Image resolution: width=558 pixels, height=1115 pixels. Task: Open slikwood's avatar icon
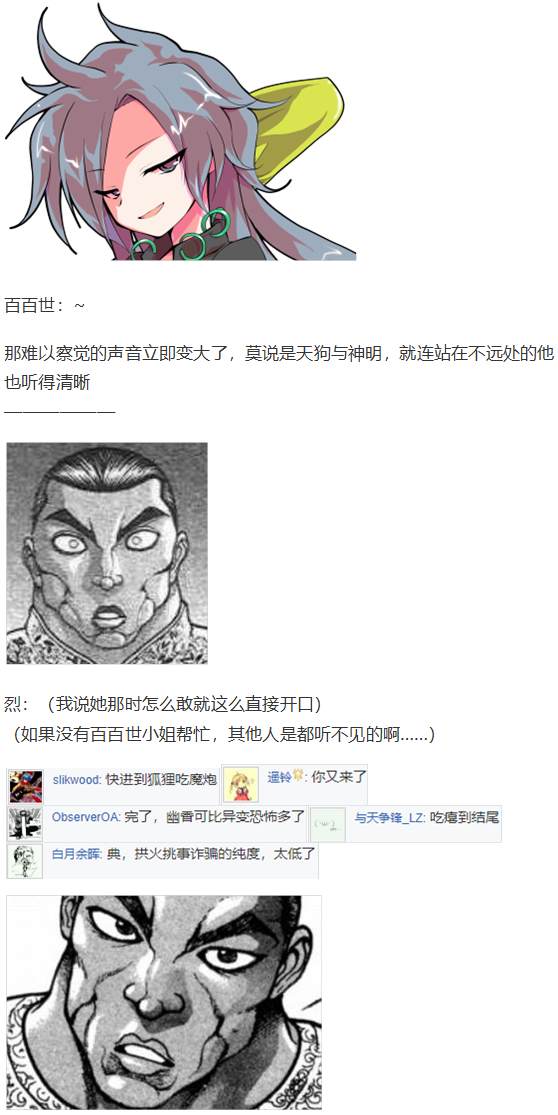26,786
